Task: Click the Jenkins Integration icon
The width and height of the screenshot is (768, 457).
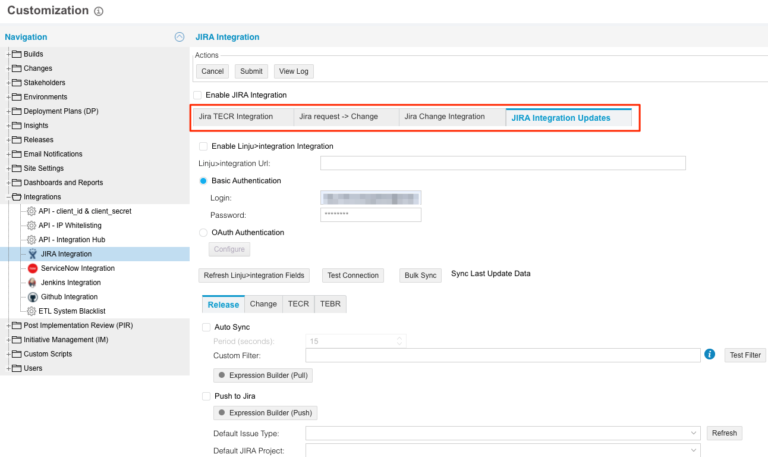Action: (32, 283)
